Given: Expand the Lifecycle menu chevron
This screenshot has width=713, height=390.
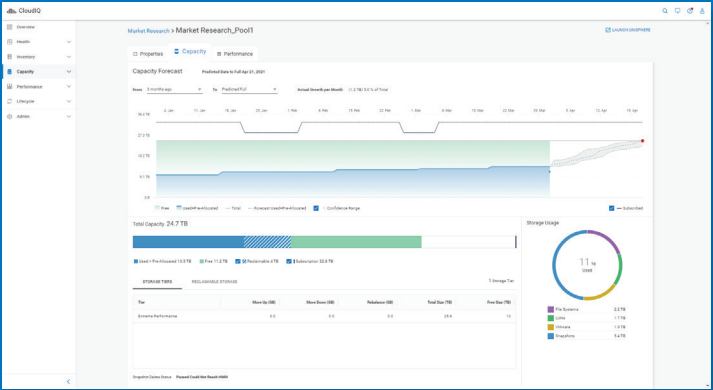Looking at the screenshot, I should point(69,101).
